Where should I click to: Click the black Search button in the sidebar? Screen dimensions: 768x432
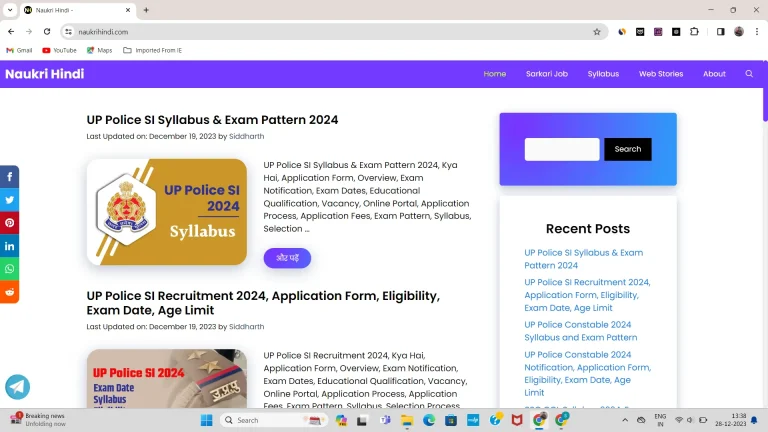(x=627, y=149)
